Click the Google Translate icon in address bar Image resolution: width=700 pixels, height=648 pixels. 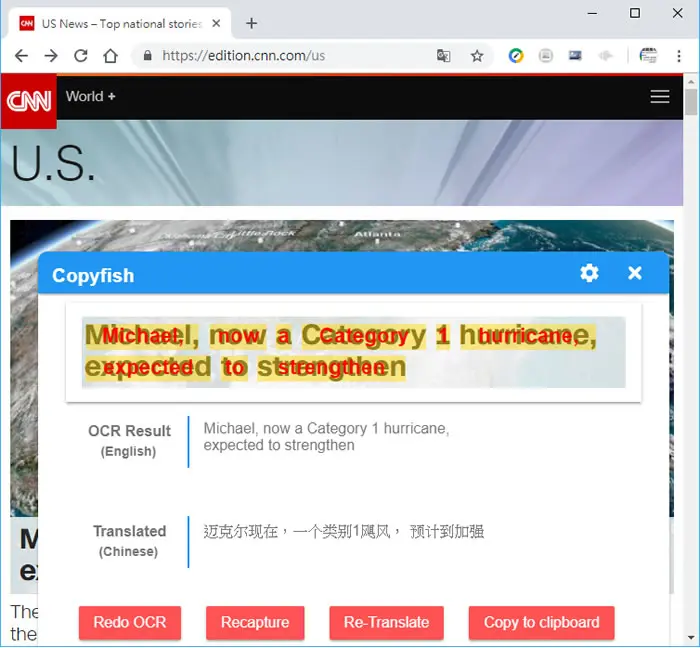443,56
